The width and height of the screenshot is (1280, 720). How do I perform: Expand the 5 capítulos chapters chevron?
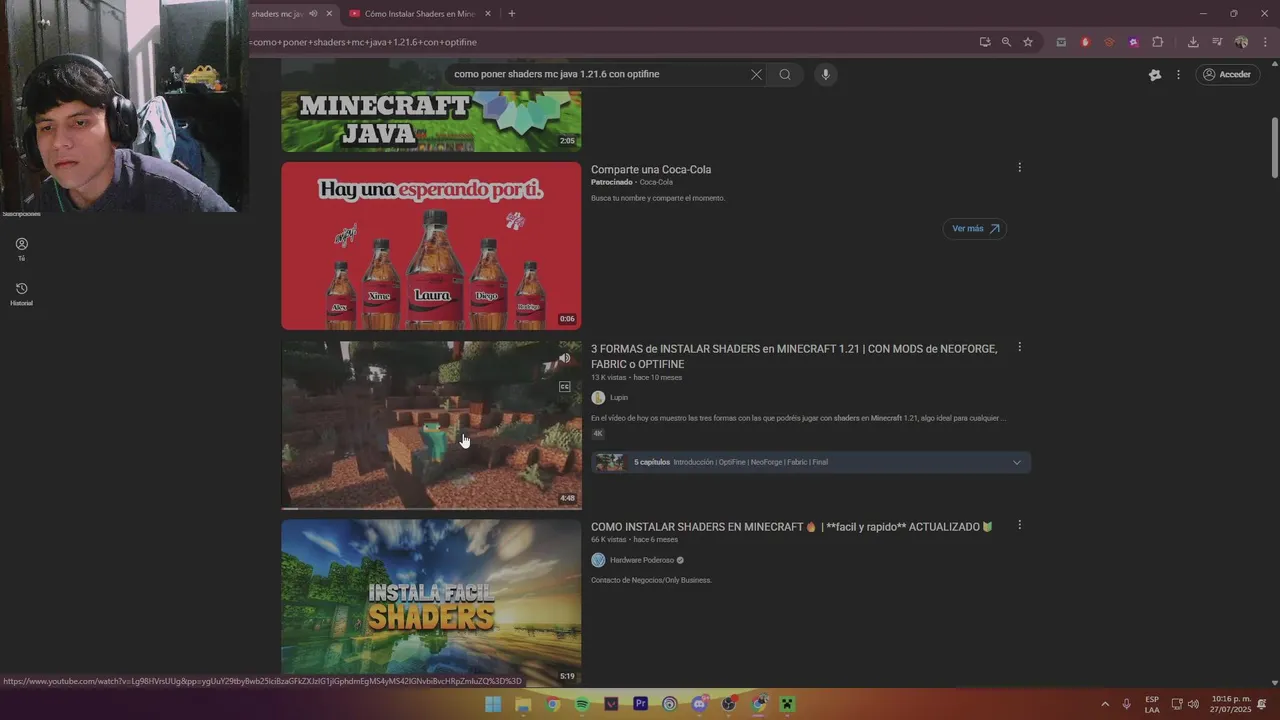pyautogui.click(x=1017, y=462)
